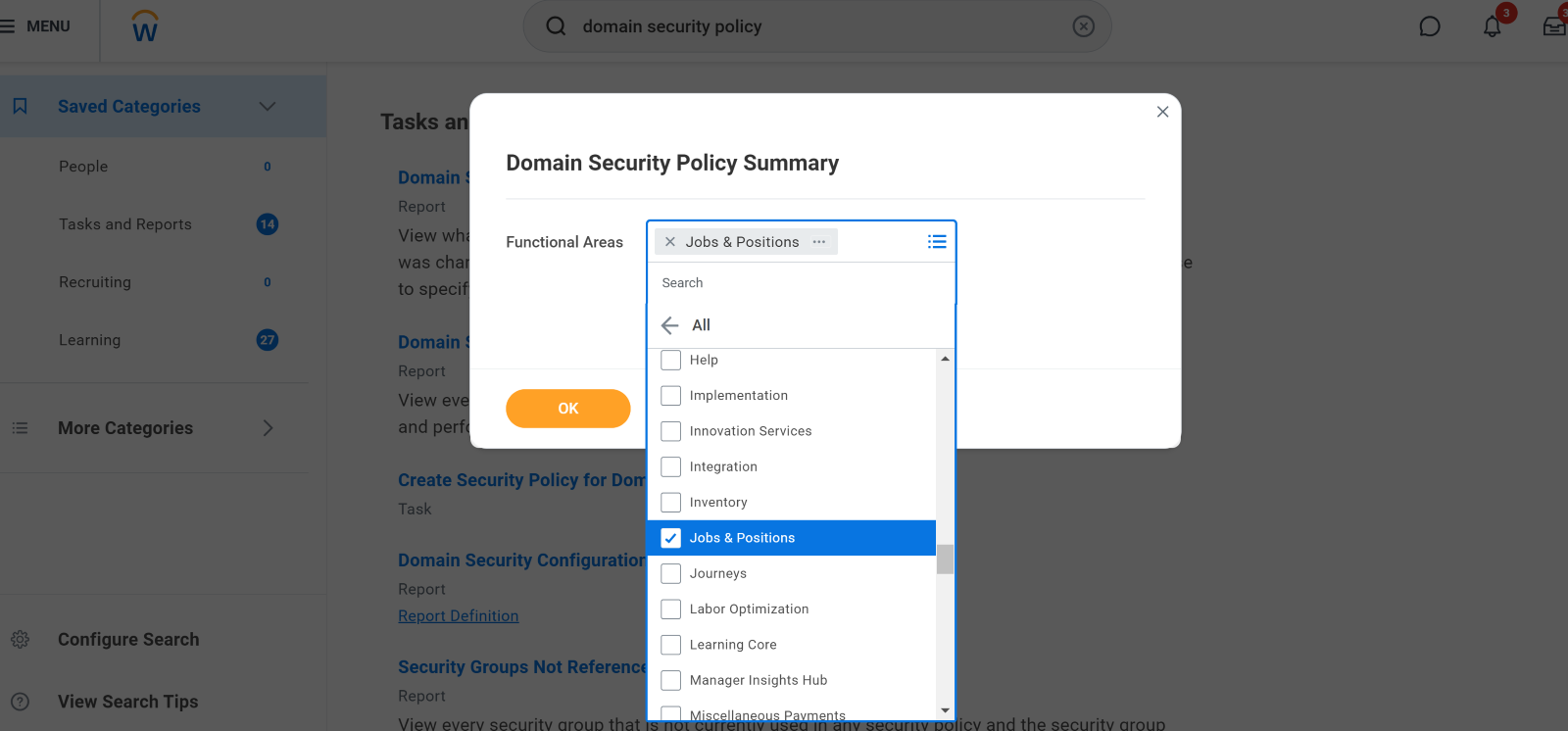Image resolution: width=1568 pixels, height=731 pixels.
Task: Open the prompt list options icon
Action: [x=937, y=241]
